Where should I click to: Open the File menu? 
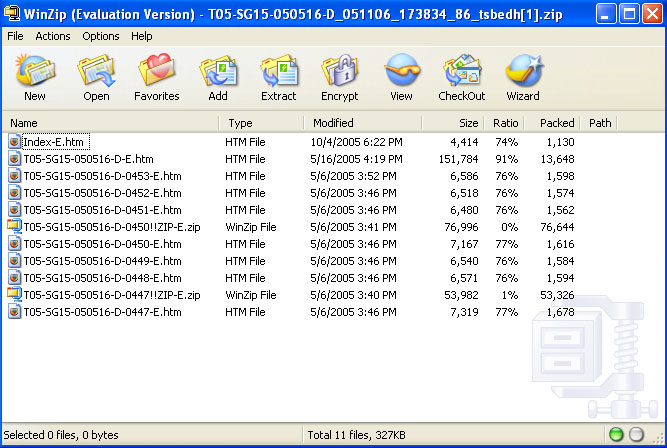[x=15, y=36]
